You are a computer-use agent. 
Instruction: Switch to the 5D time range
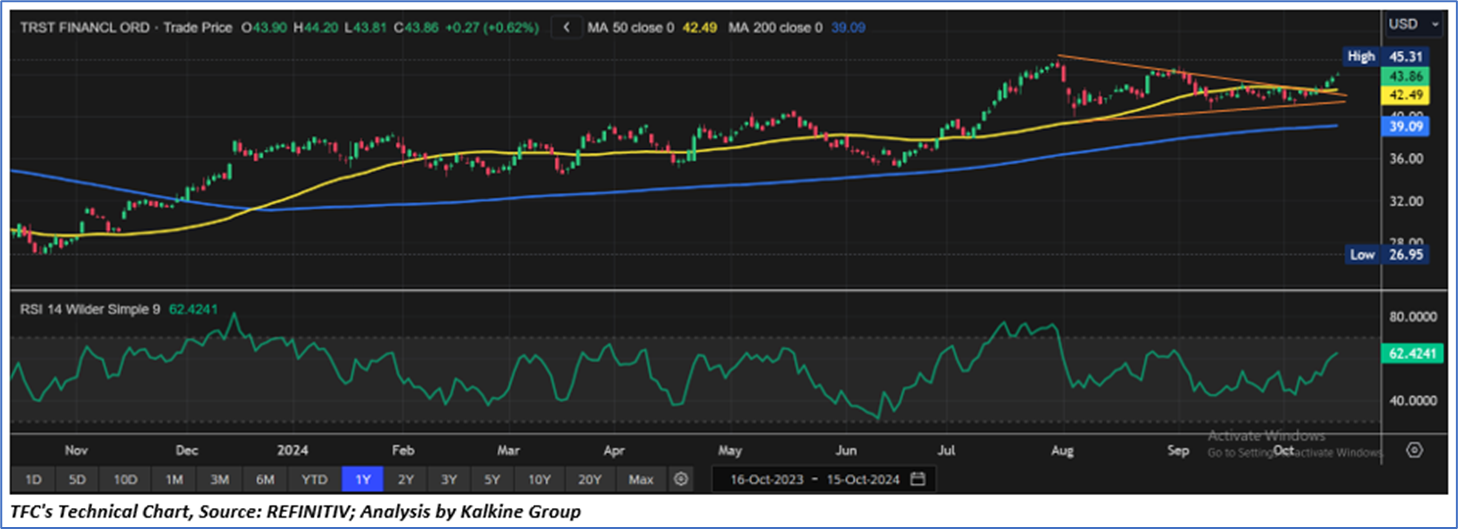[x=79, y=479]
